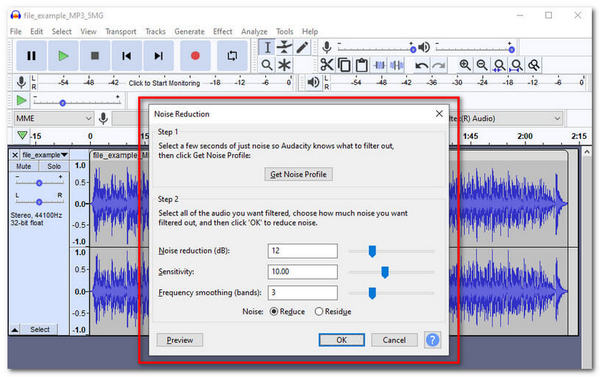Click the recording meter microphone icon

click(x=21, y=82)
